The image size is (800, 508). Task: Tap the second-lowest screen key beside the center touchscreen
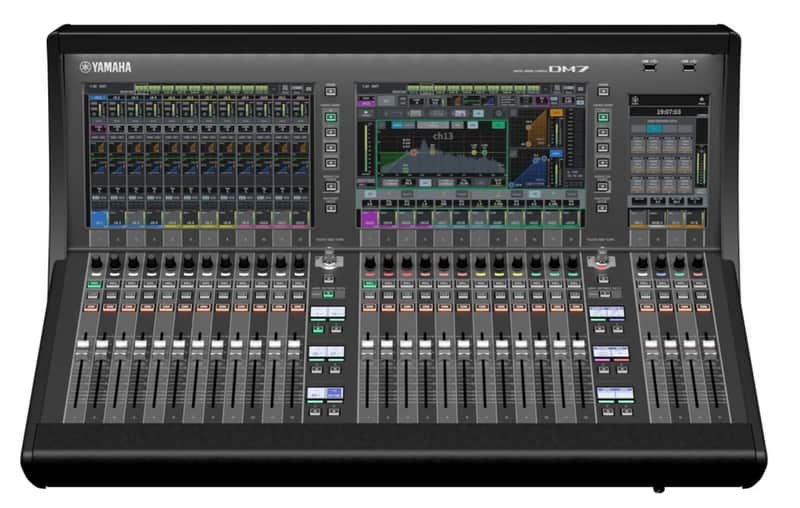coord(603,186)
